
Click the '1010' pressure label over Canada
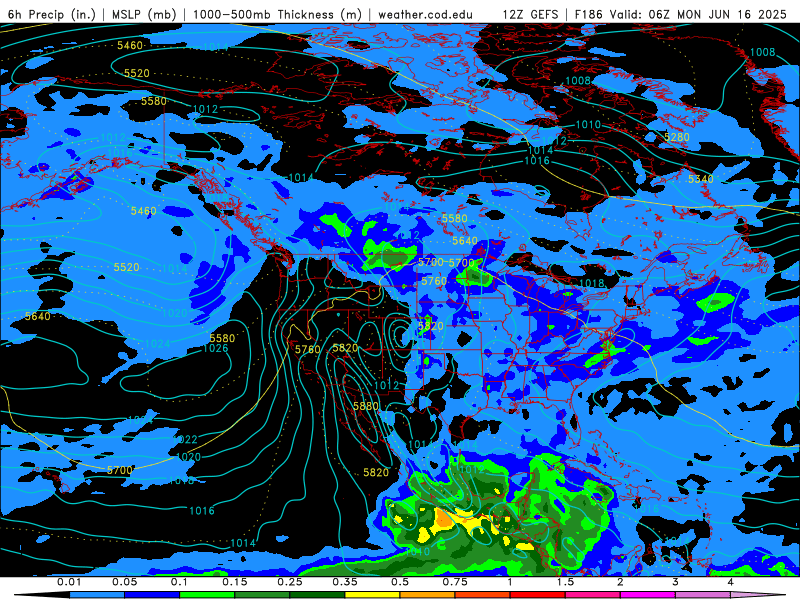[x=588, y=124]
